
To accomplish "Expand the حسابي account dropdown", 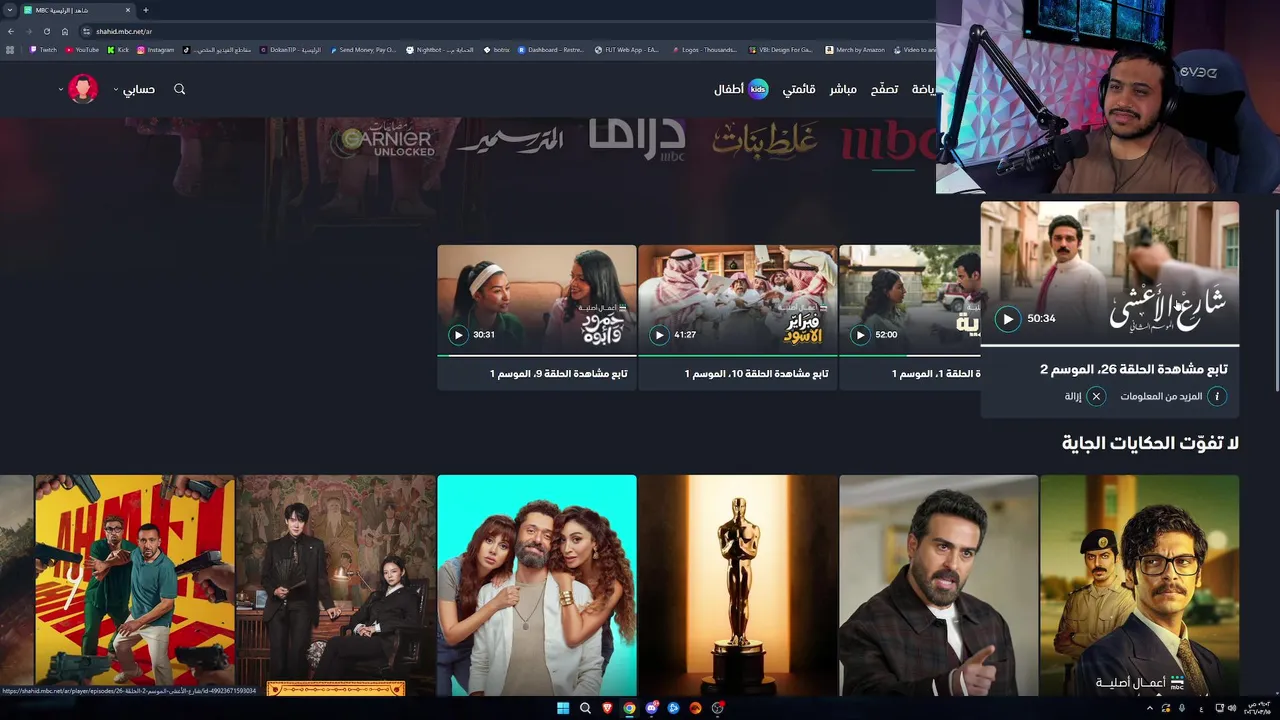I will pos(134,89).
